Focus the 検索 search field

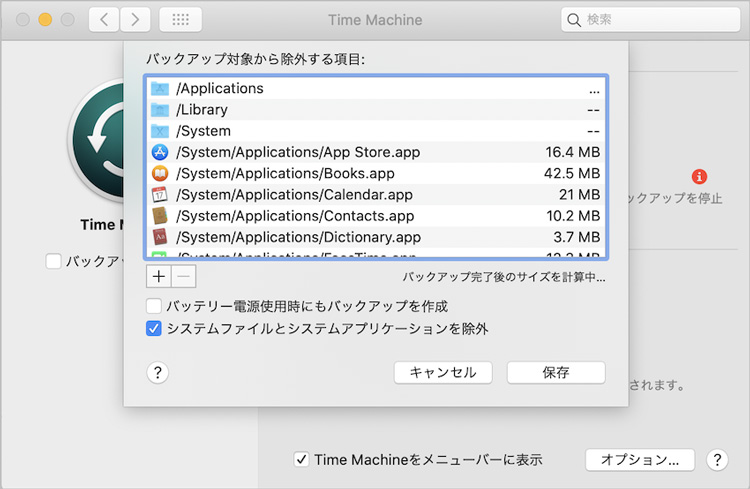(651, 20)
